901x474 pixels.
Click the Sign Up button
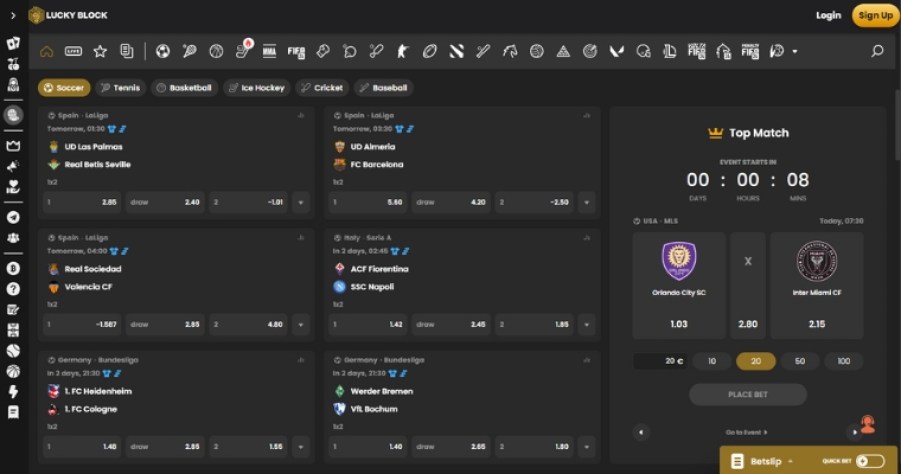[x=876, y=16]
